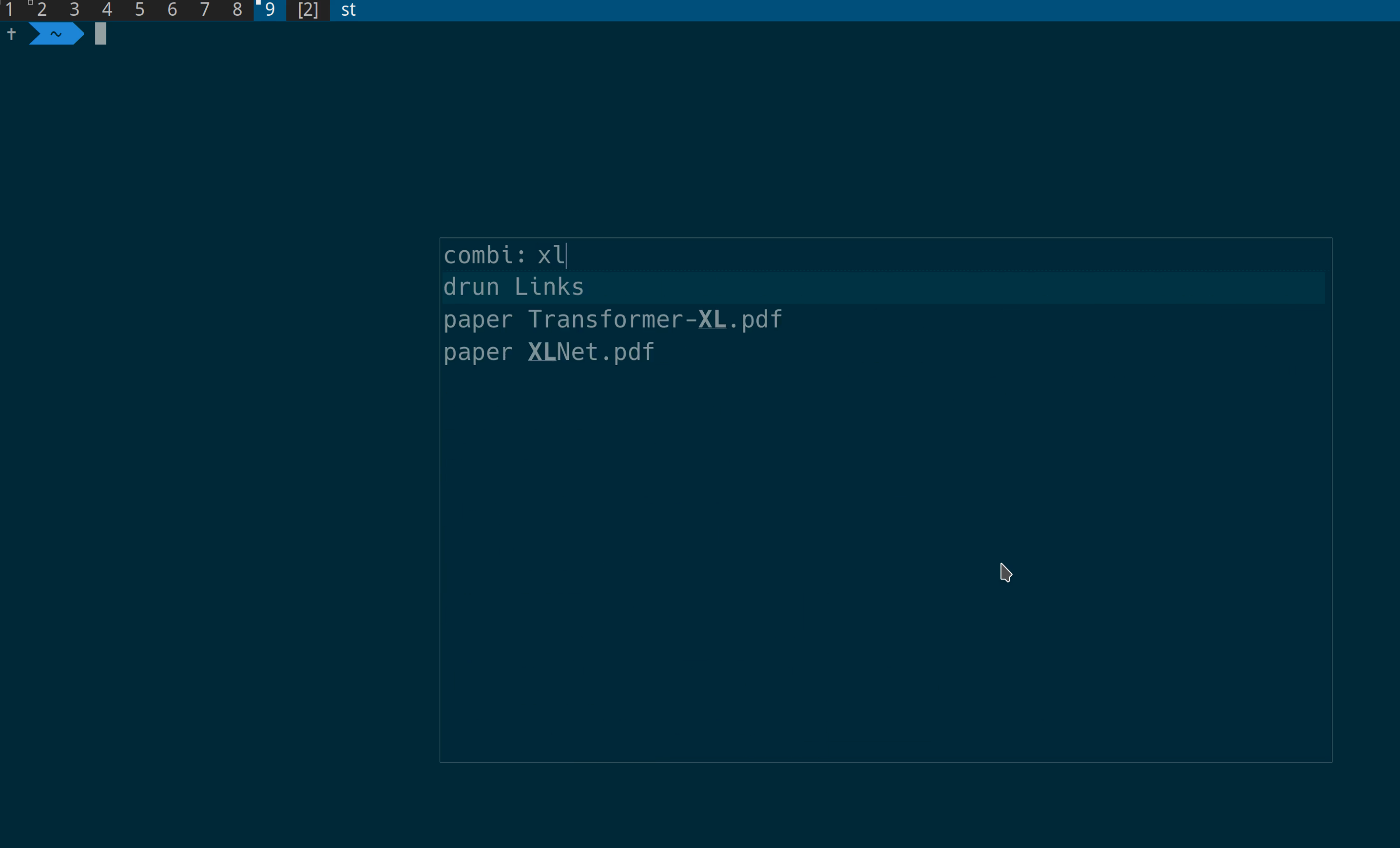This screenshot has width=1400, height=848.
Task: Switch to workspace tag 8
Action: (x=237, y=10)
